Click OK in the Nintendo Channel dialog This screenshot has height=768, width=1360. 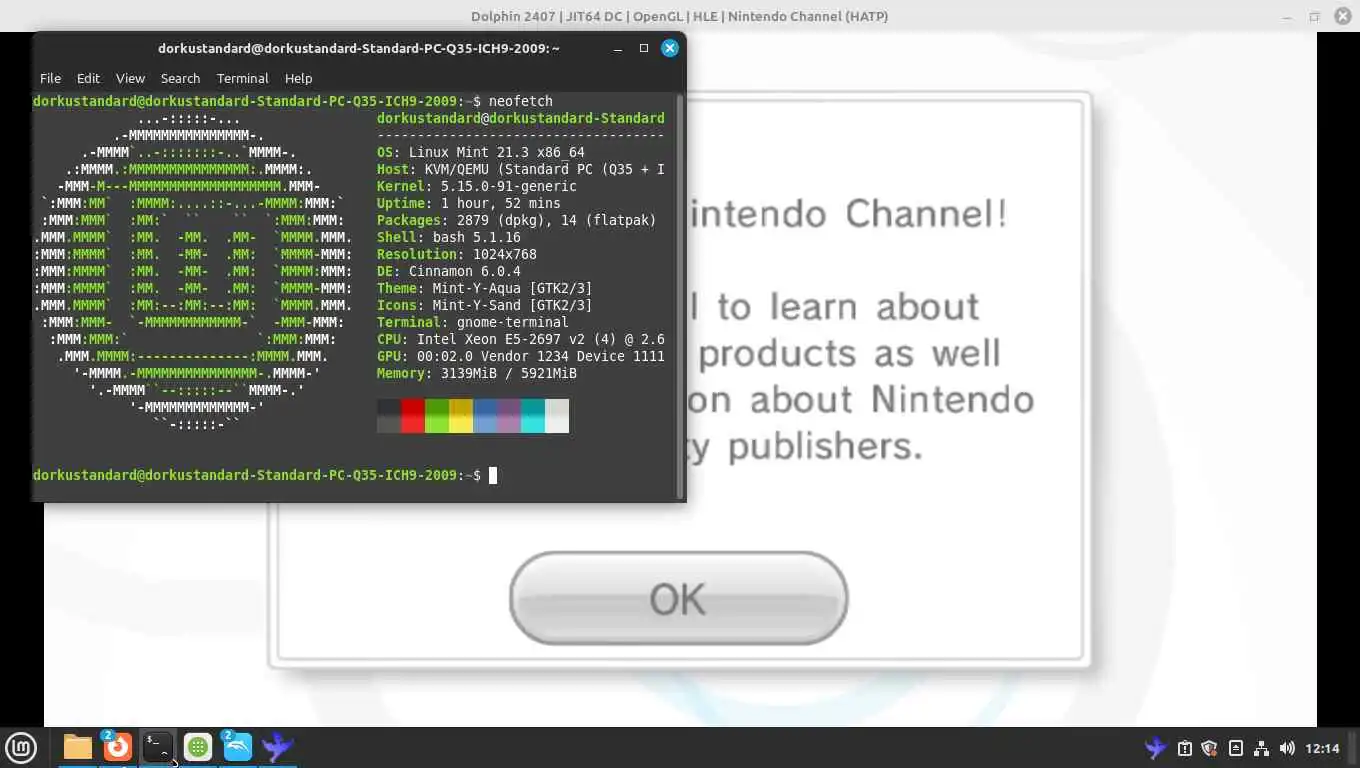pyautogui.click(x=678, y=599)
